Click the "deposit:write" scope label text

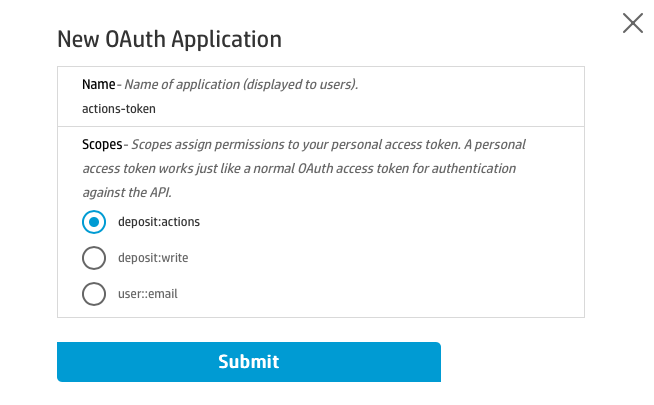tap(153, 258)
